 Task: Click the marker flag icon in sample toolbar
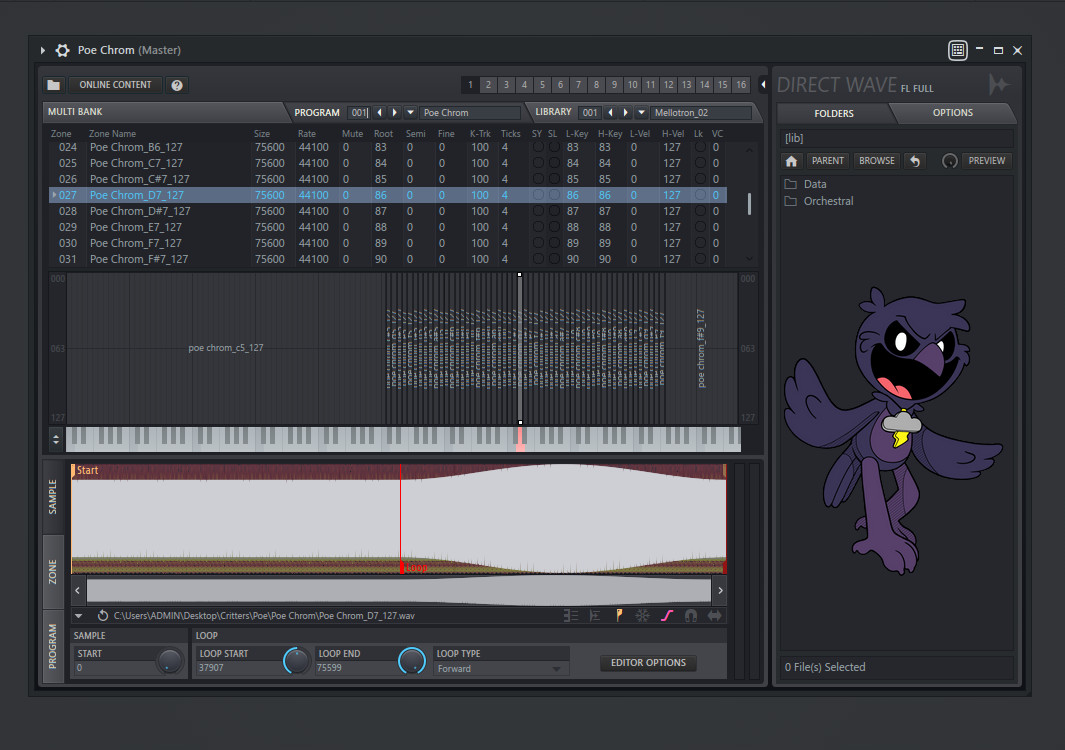pyautogui.click(x=618, y=615)
